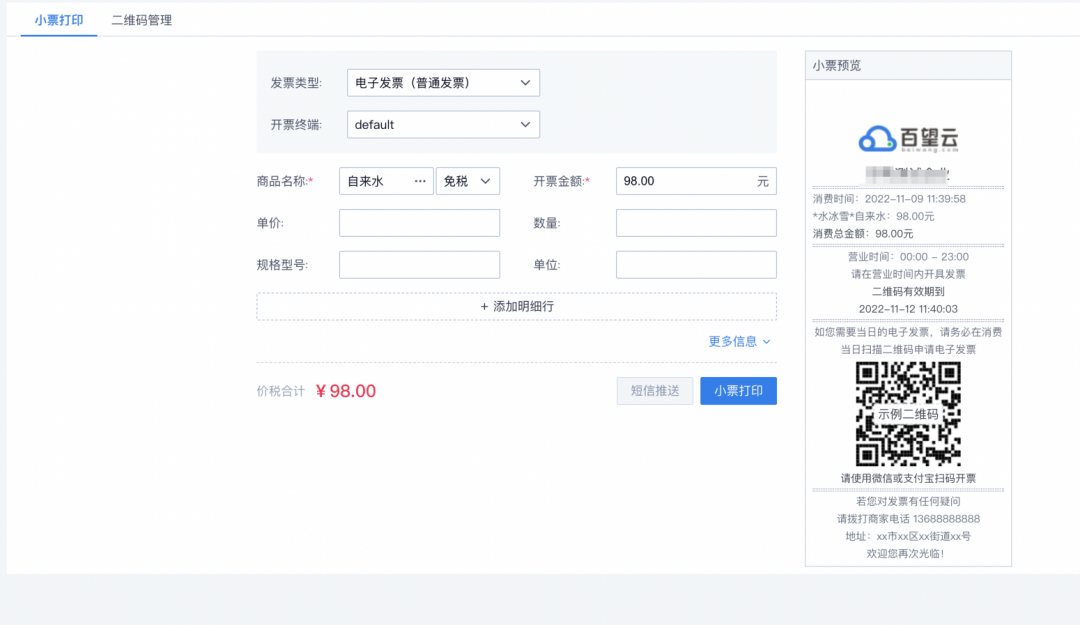Image resolution: width=1080 pixels, height=625 pixels.
Task: Click the 百望云 logo in preview
Action: (x=908, y=139)
